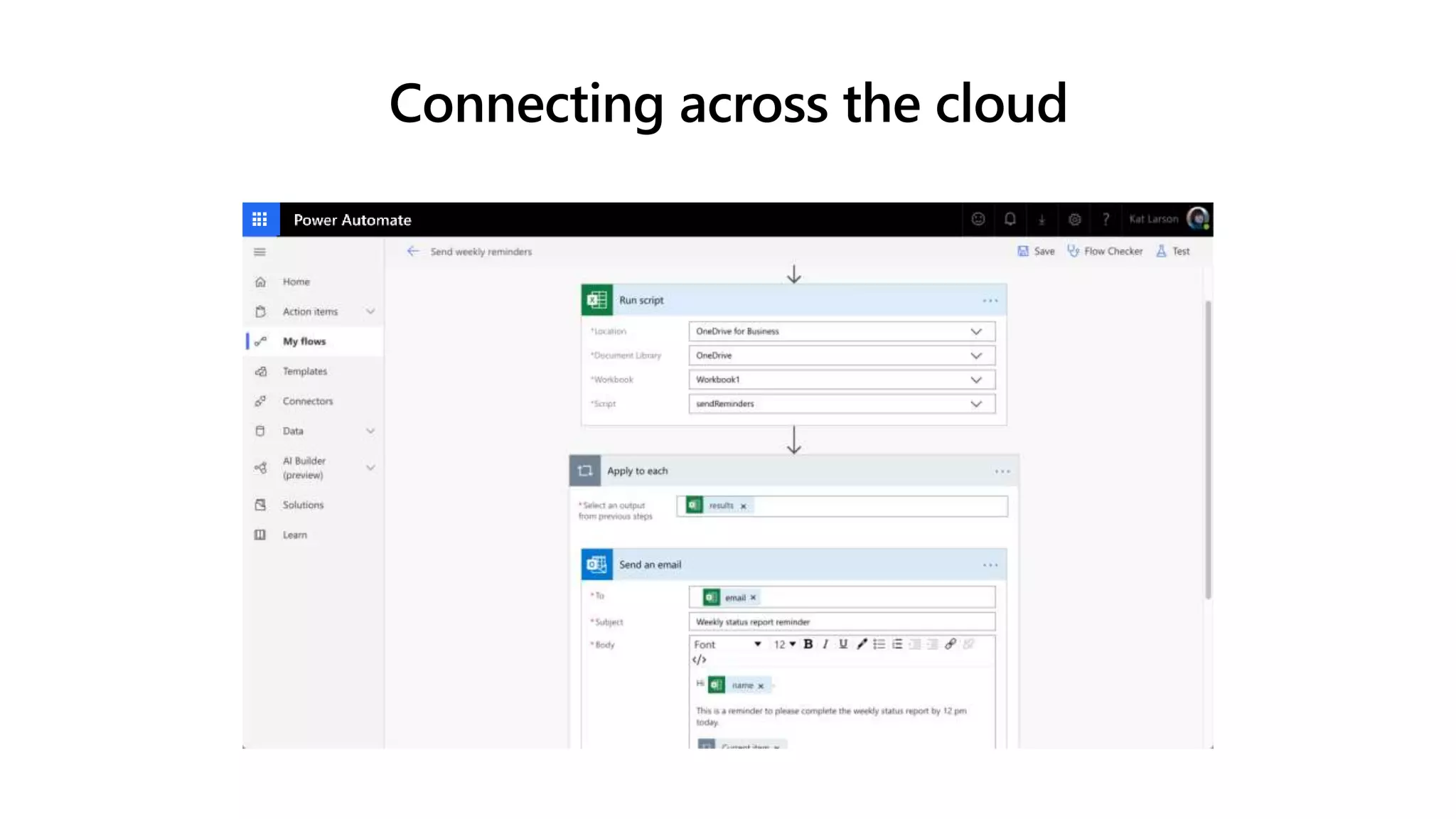Save the flow
This screenshot has width=1456, height=819.
(x=1037, y=251)
